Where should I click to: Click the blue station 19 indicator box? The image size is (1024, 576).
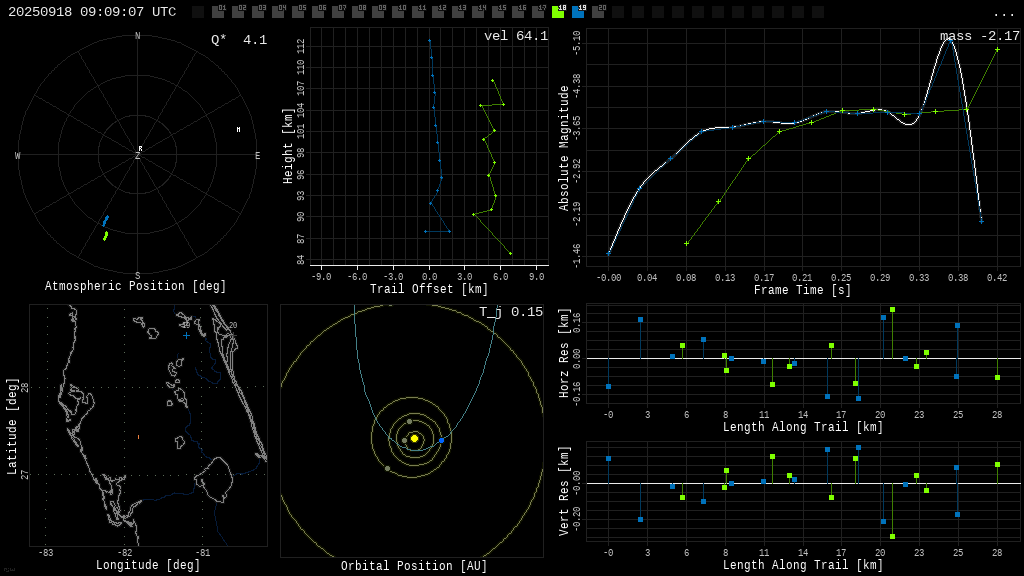[x=578, y=12]
